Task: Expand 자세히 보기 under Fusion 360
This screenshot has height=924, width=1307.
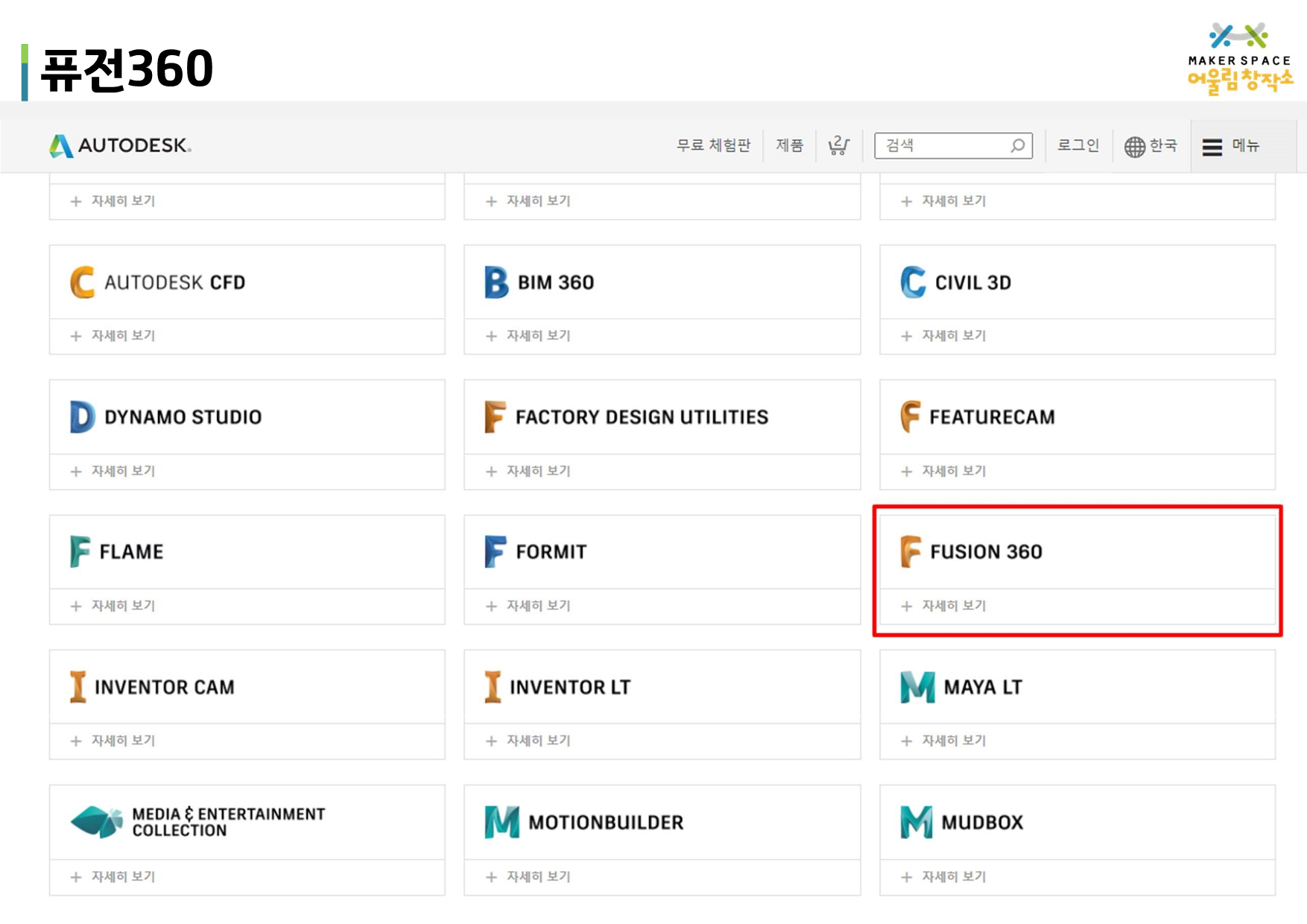Action: (943, 606)
